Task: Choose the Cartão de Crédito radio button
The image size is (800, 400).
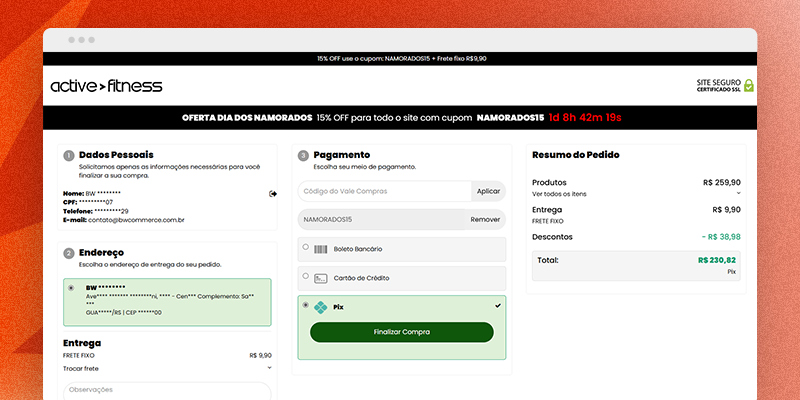Action: pos(305,276)
